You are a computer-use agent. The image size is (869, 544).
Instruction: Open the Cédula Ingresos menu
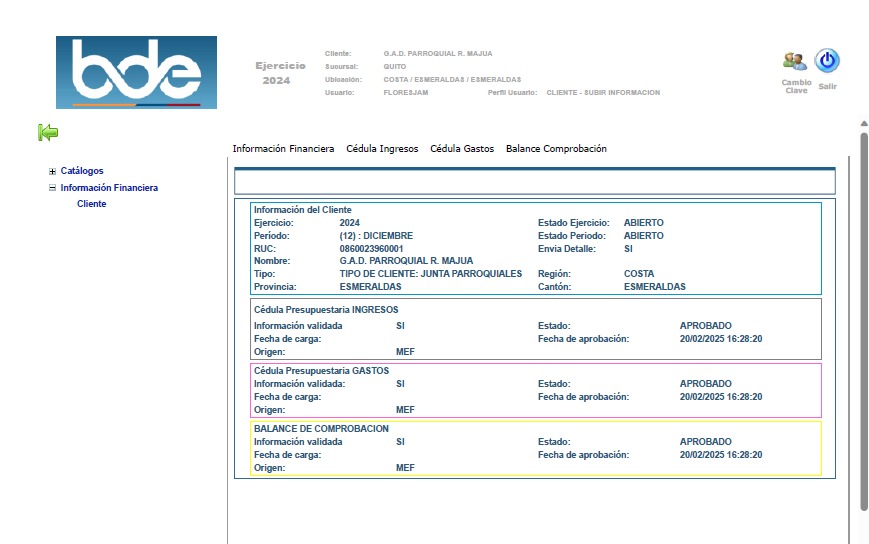[x=382, y=149]
